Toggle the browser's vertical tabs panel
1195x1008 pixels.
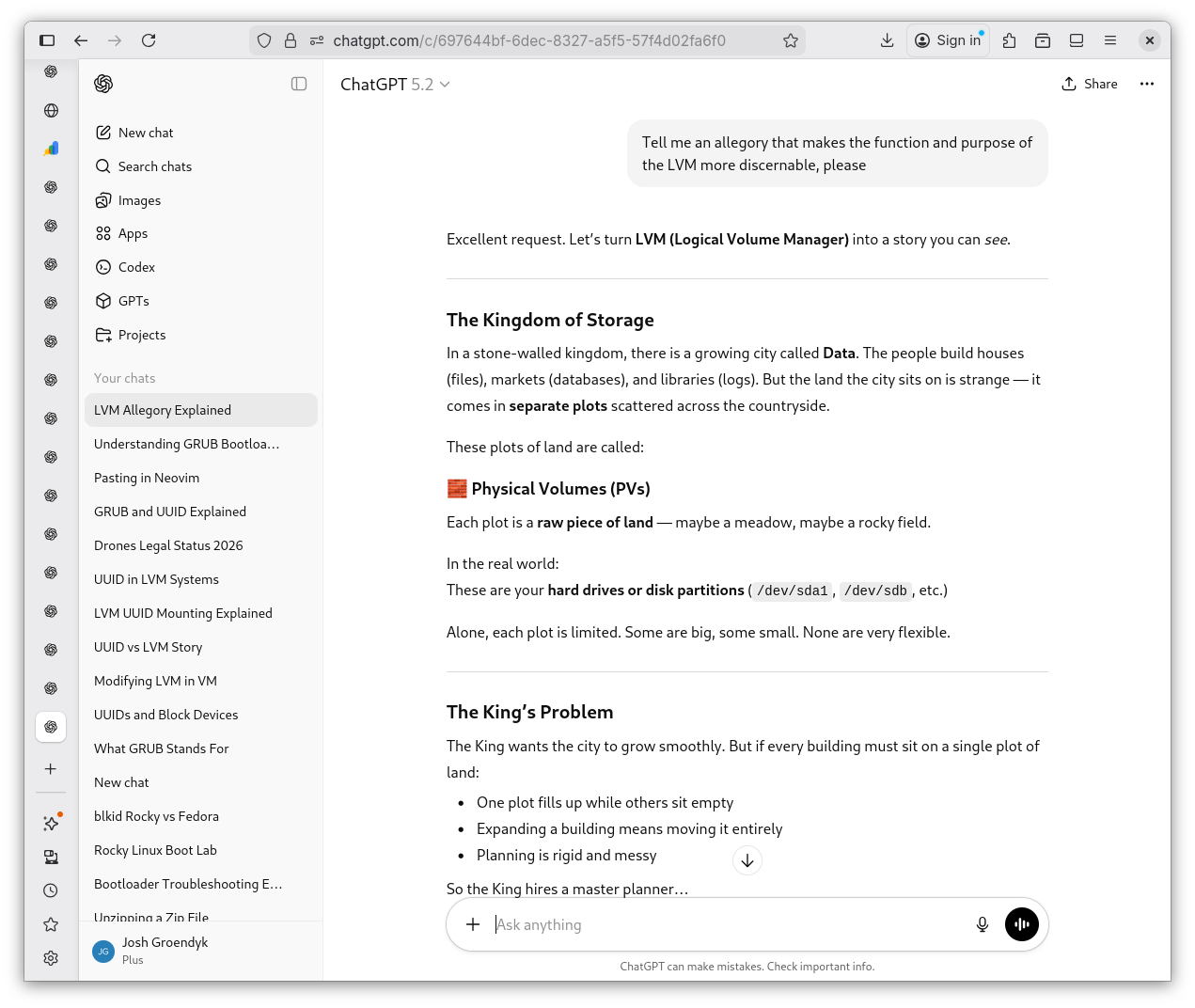click(x=47, y=40)
